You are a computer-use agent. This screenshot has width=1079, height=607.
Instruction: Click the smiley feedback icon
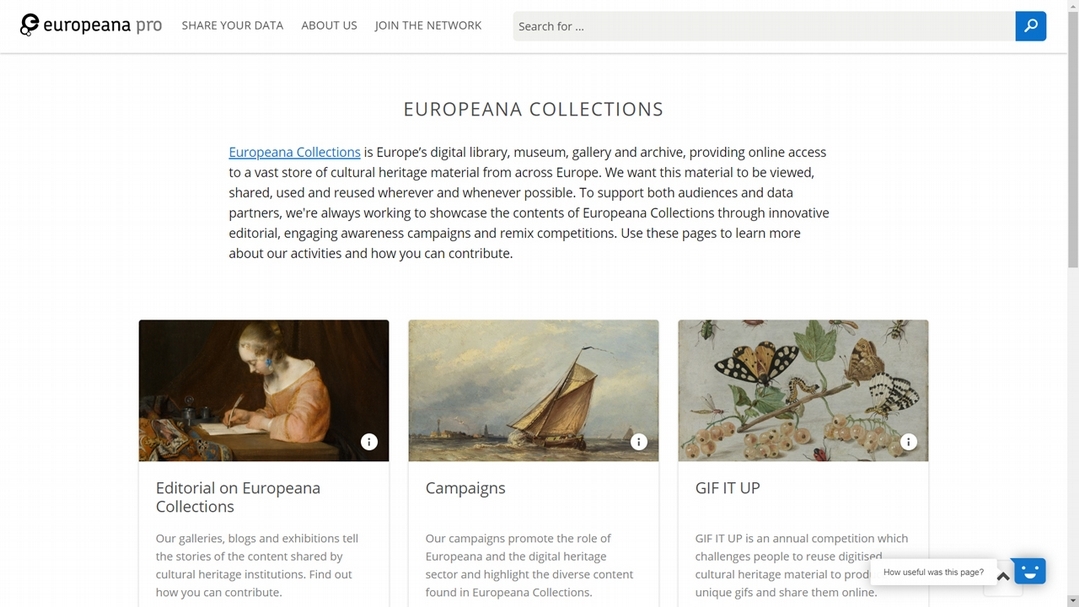point(1029,571)
